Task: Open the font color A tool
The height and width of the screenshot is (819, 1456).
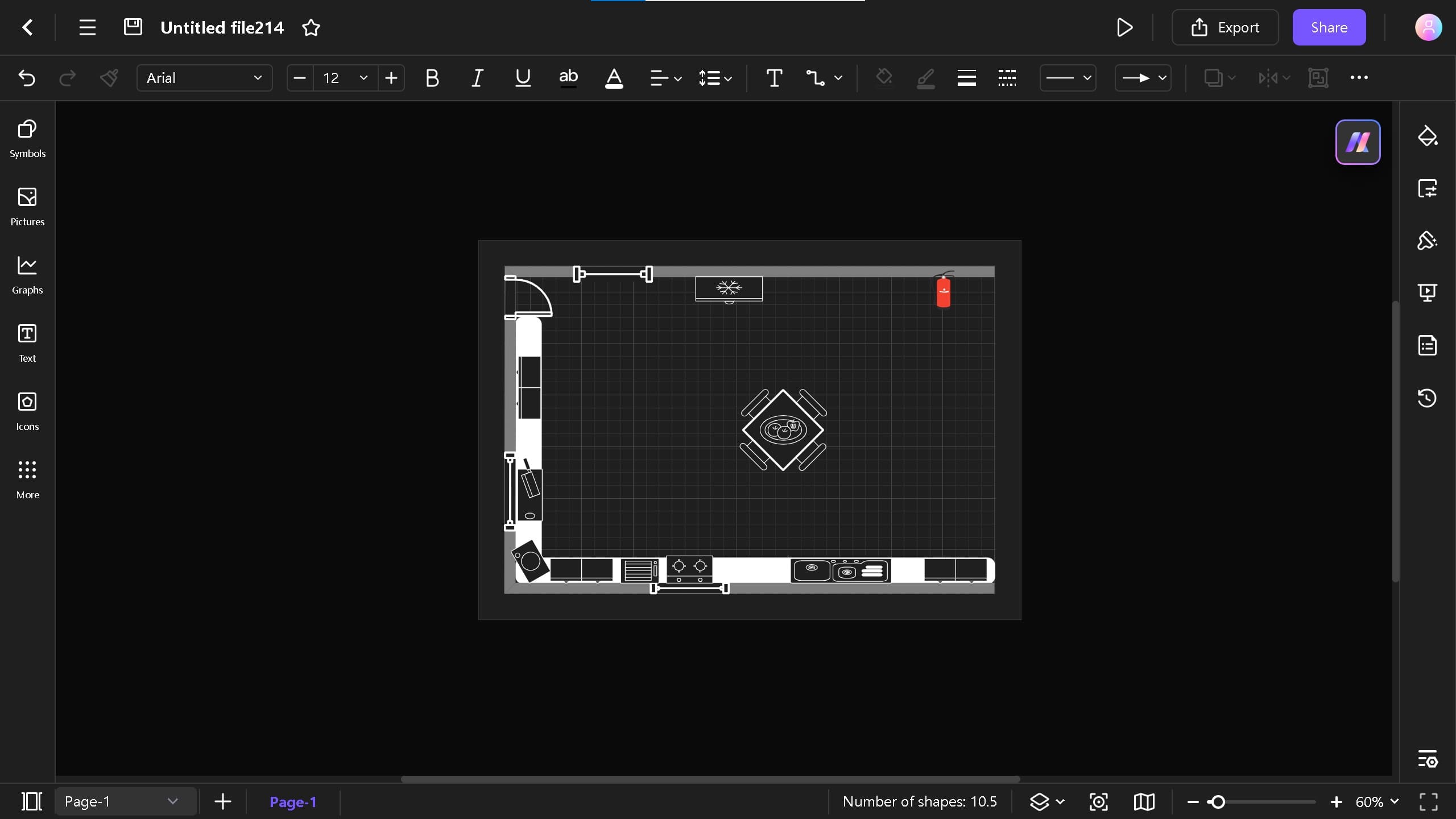Action: click(x=614, y=78)
